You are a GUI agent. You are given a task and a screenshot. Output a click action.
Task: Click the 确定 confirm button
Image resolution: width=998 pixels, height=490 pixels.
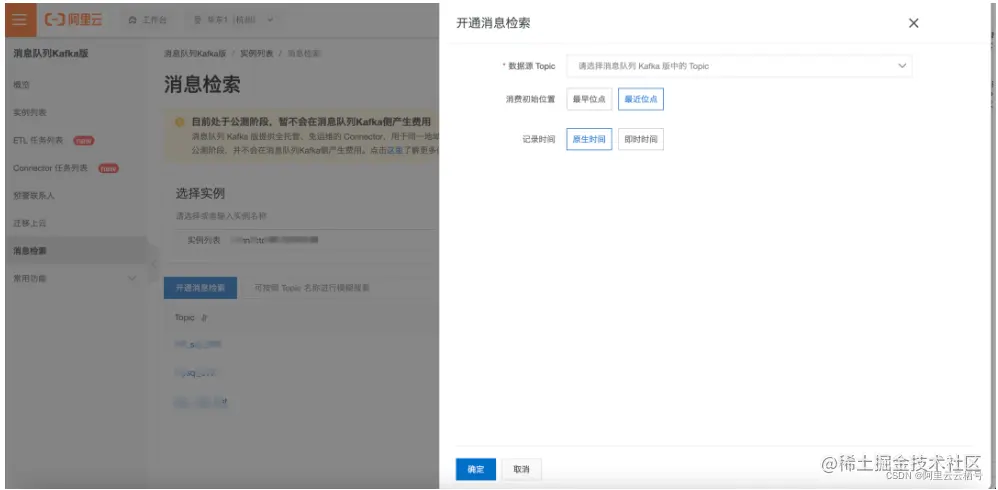475,470
